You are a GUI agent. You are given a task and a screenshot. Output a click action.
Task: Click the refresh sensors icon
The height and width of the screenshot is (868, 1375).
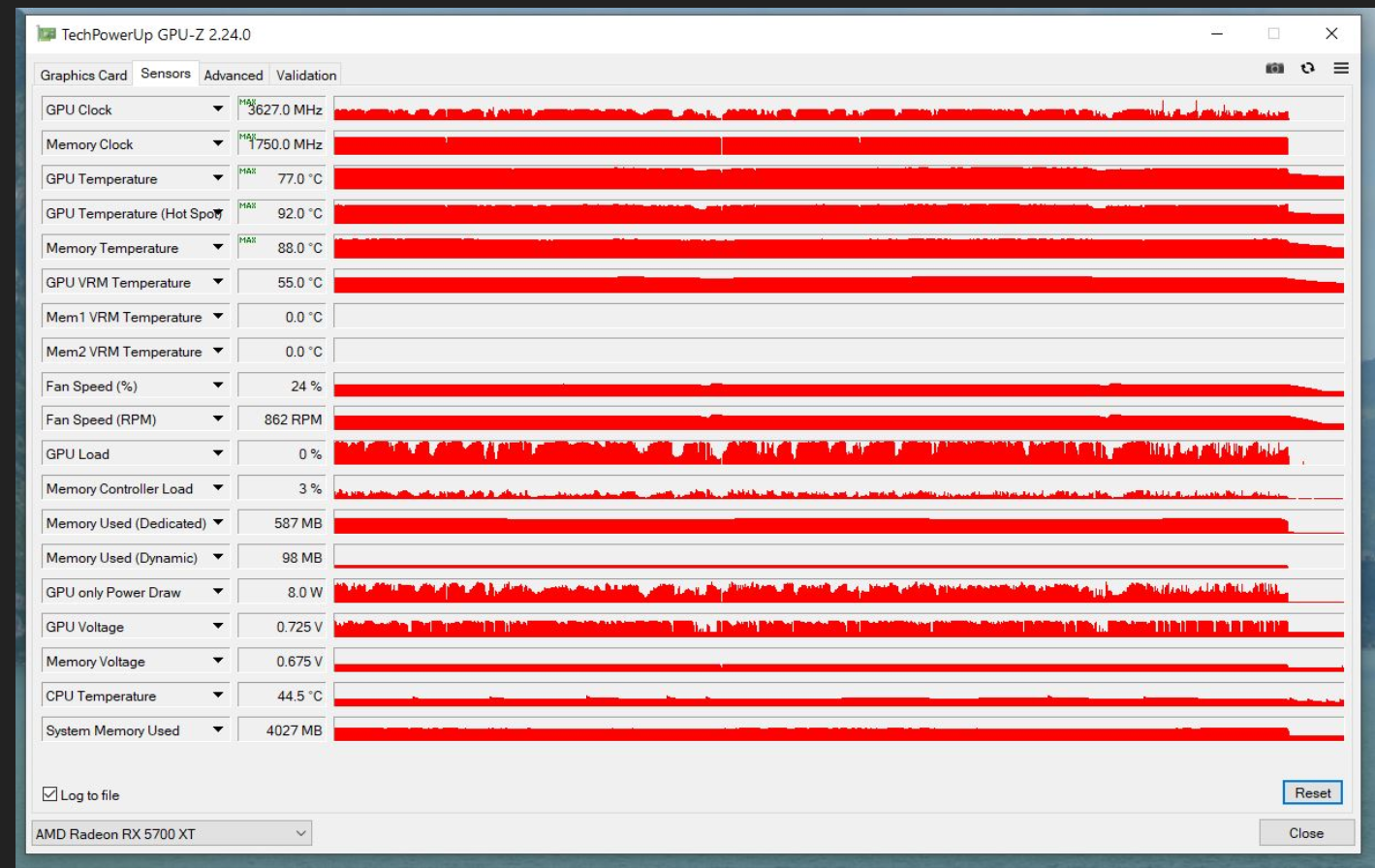coord(1308,68)
